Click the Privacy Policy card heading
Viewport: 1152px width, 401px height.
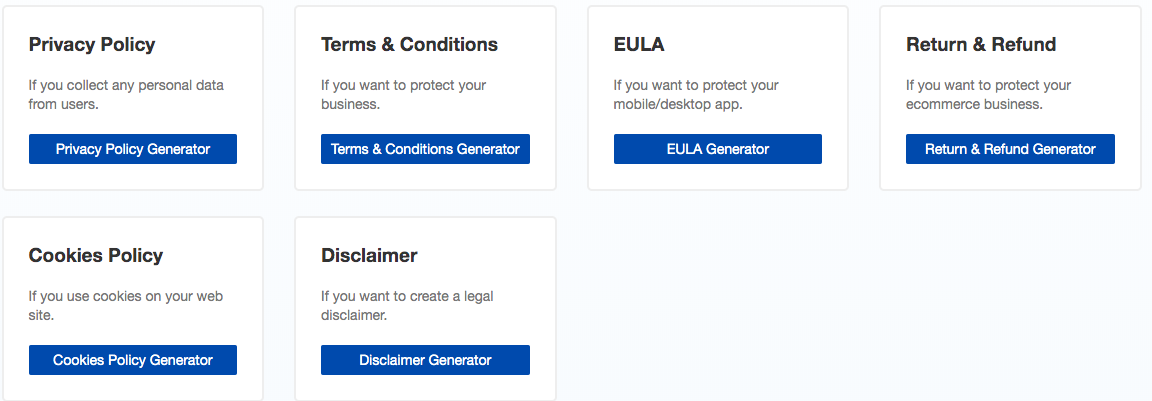92,45
